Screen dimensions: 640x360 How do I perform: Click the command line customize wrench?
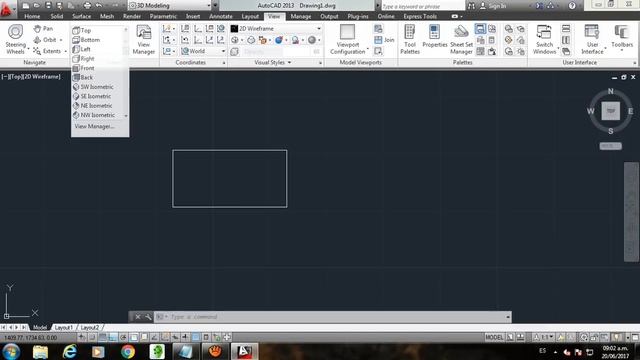click(x=148, y=317)
